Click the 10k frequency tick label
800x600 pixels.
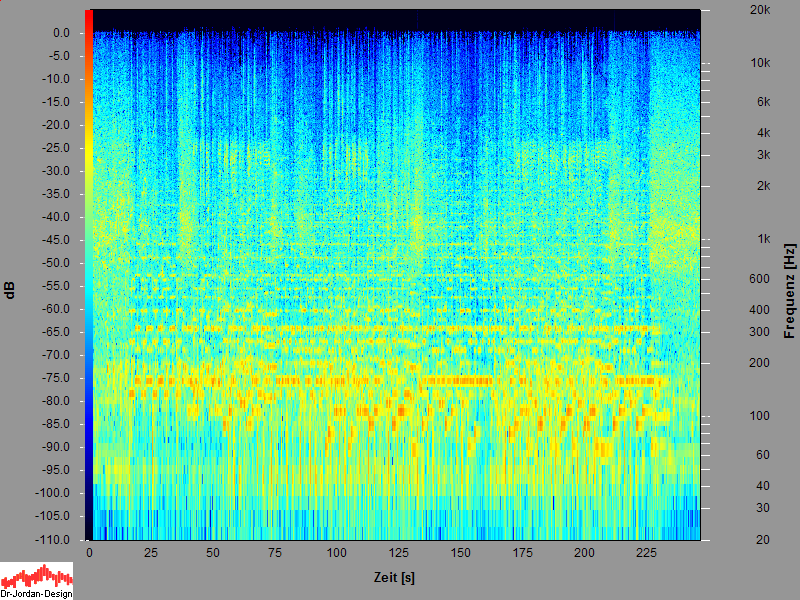point(760,63)
